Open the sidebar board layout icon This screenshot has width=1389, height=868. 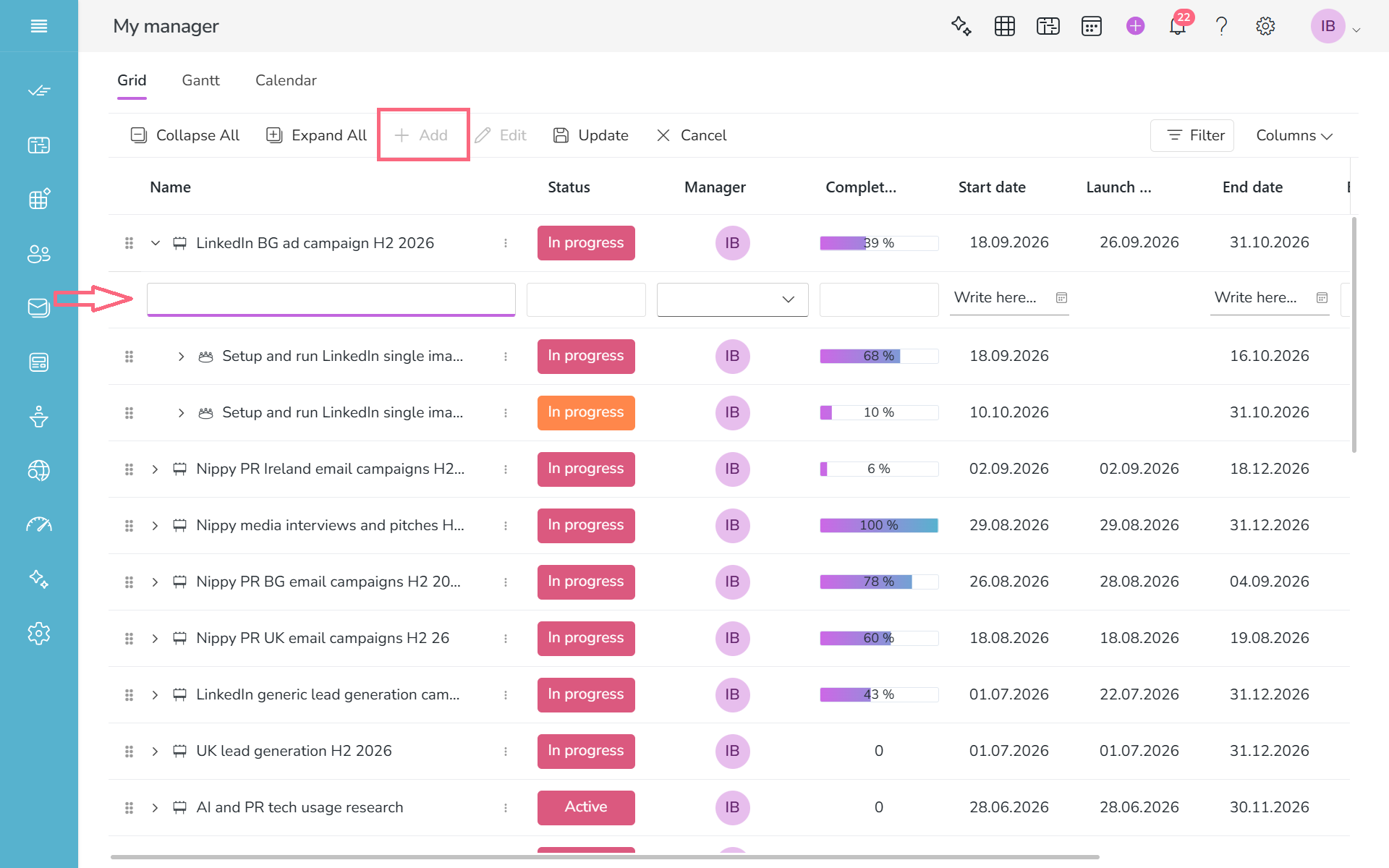39,145
